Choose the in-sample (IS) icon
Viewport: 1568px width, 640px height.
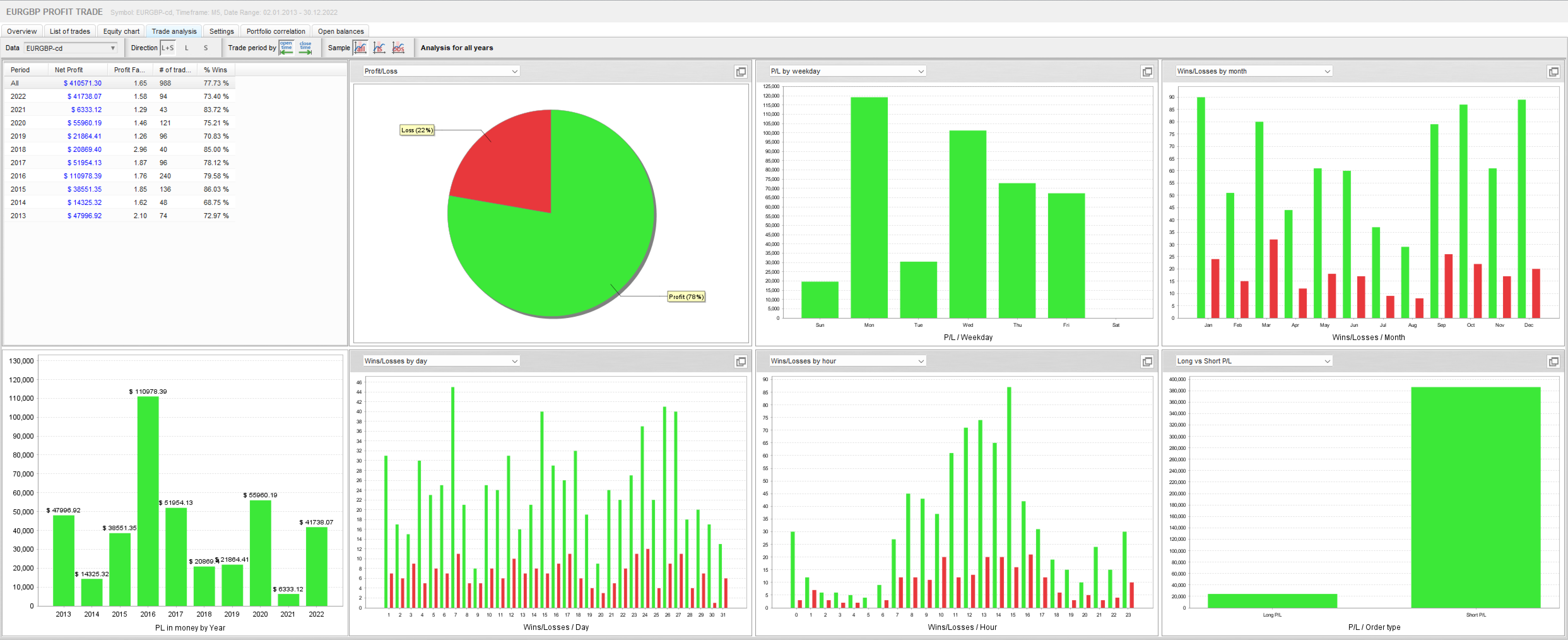(379, 47)
